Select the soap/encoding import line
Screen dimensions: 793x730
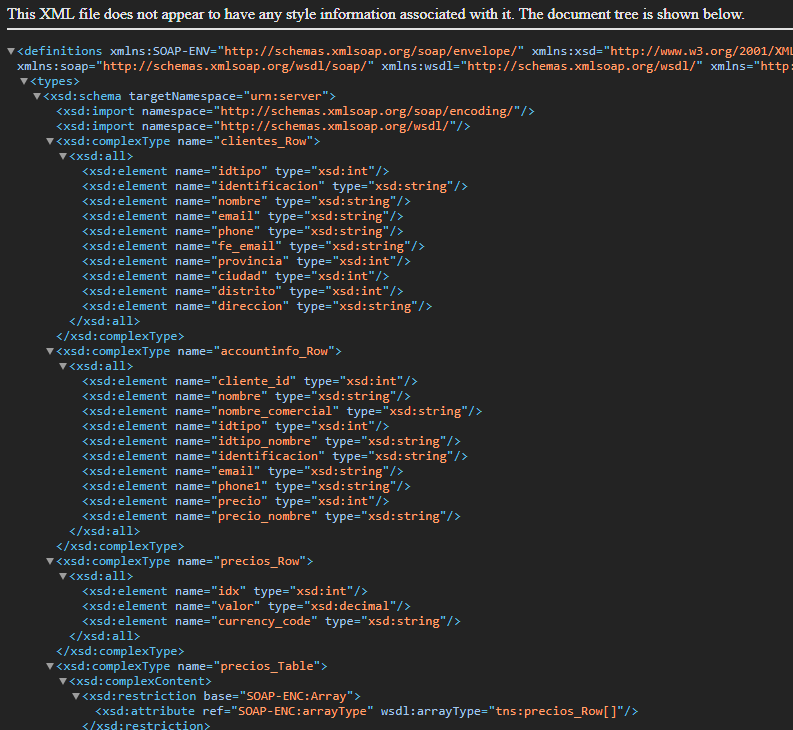[295, 111]
